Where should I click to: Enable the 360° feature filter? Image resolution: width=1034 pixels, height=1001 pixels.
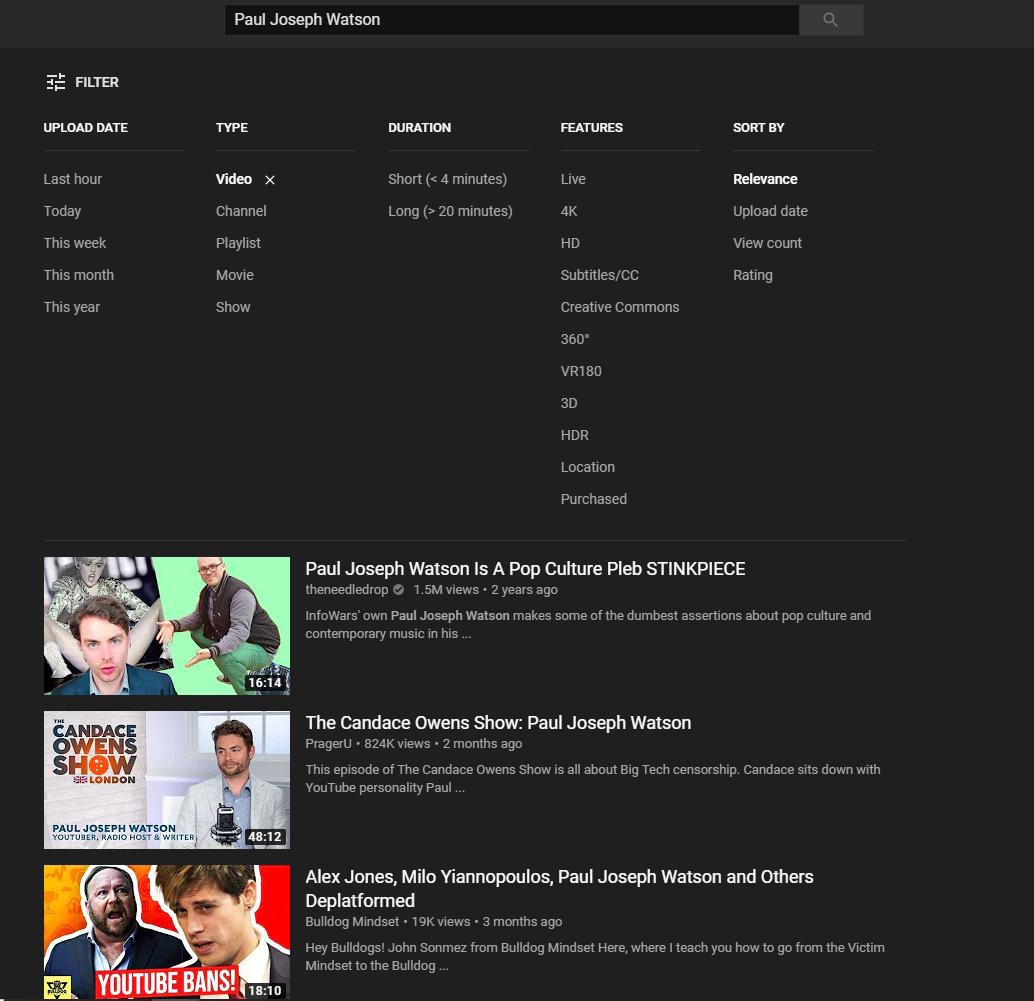574,339
